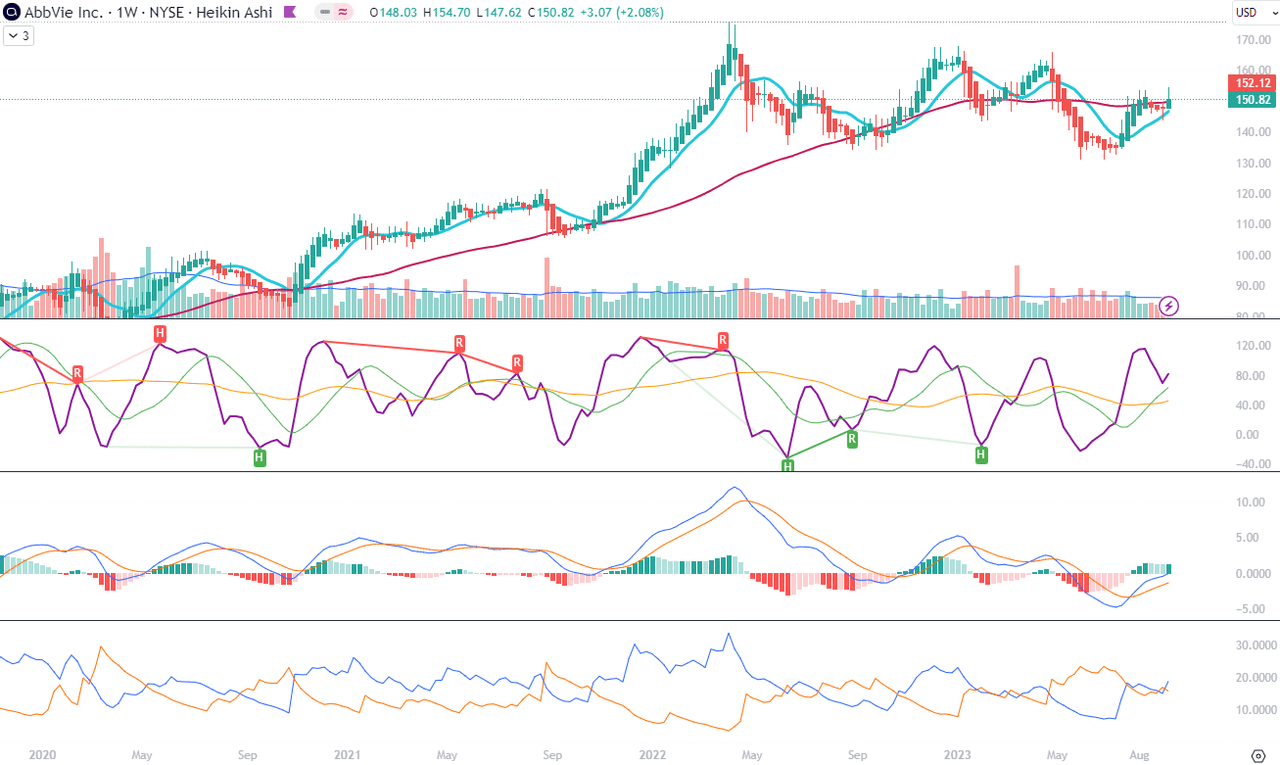Expand the collapsed indicators legend showing 3
This screenshot has height=765, width=1280.
[19, 35]
